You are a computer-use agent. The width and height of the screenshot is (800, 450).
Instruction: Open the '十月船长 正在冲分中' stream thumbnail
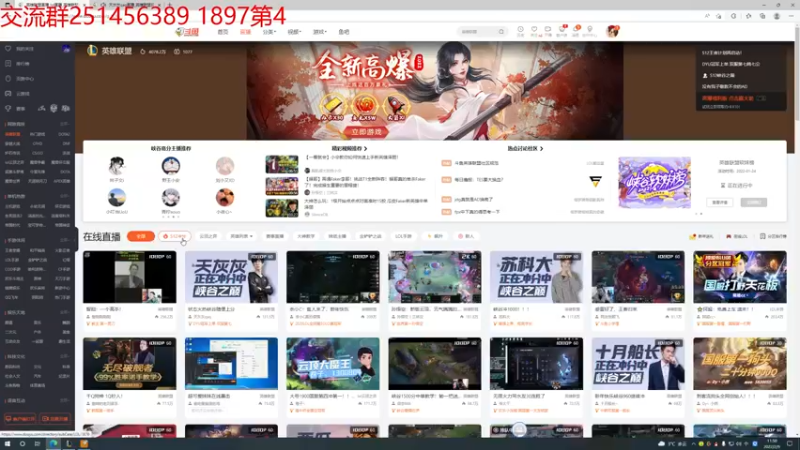click(638, 364)
